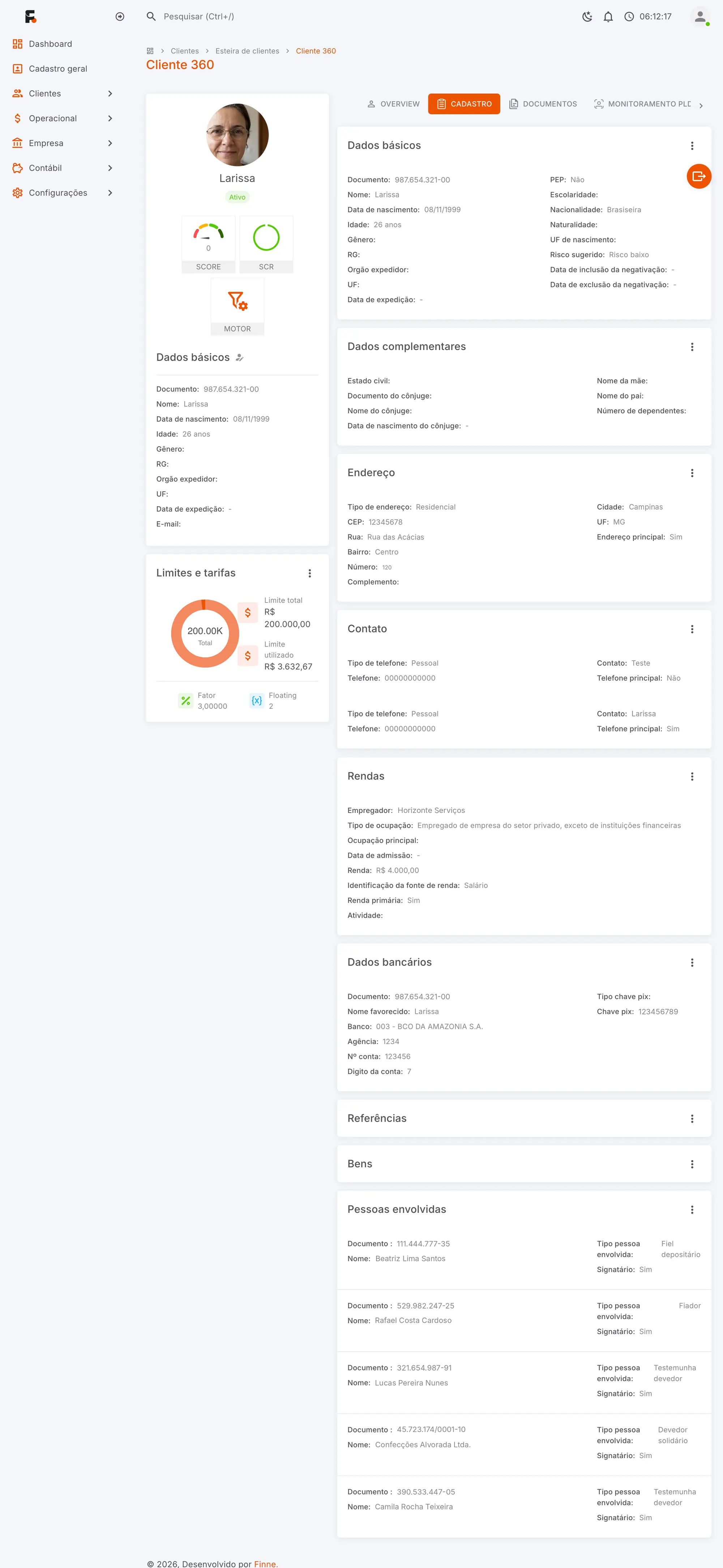
Task: Open Cadastro geral in sidebar
Action: tap(63, 69)
